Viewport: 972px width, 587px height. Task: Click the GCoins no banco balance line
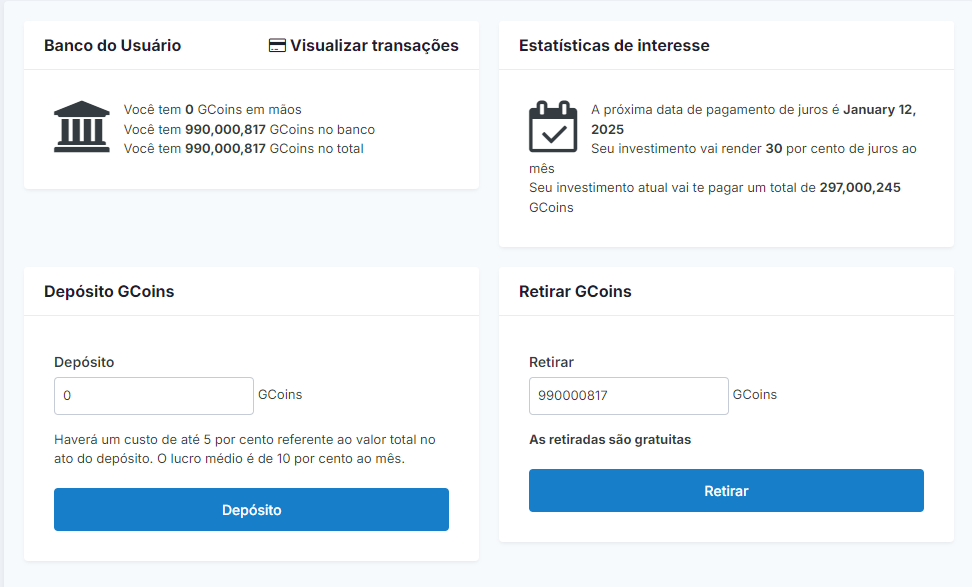click(x=249, y=129)
